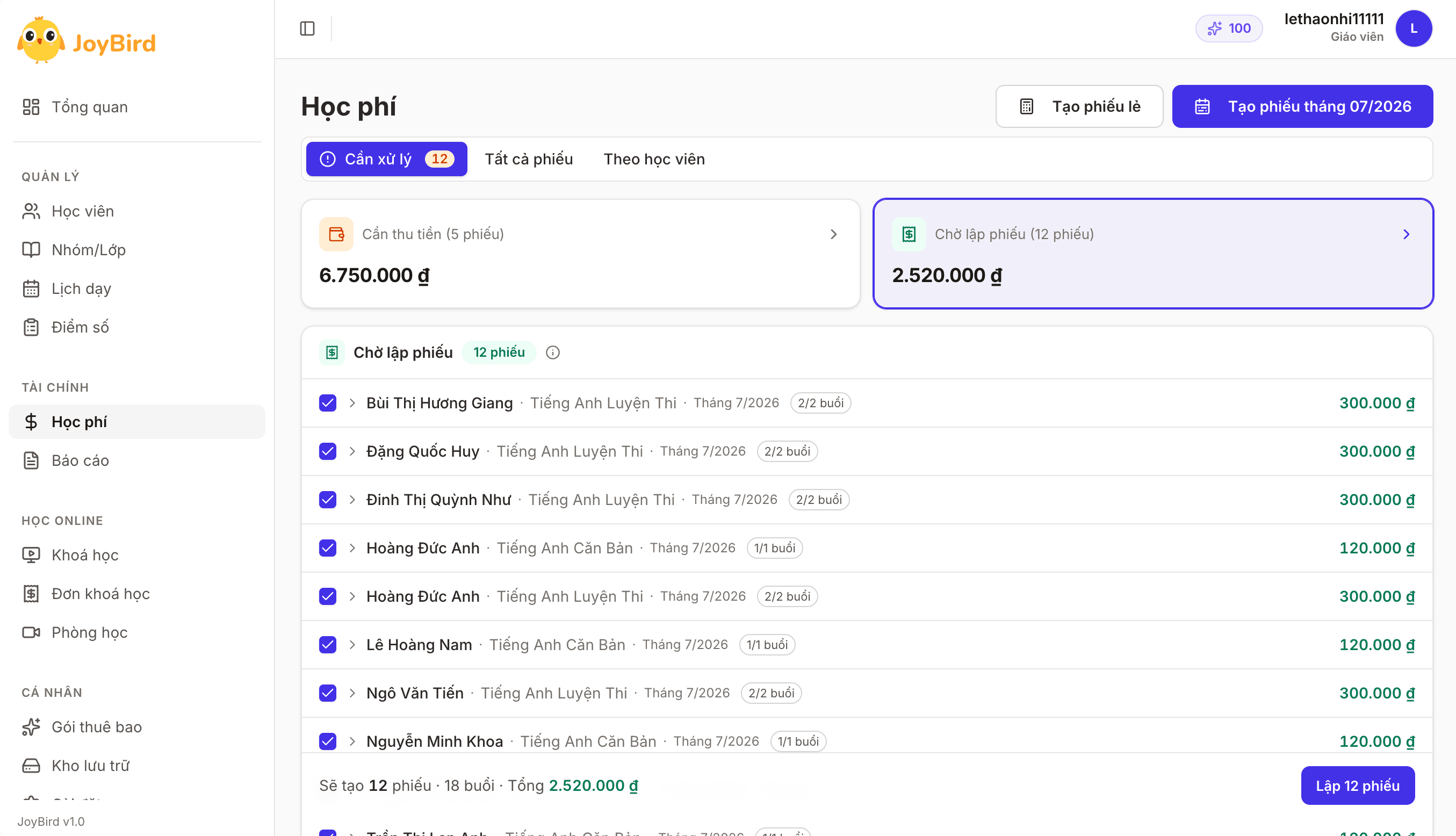Open the AI credits 100 badge

(1229, 28)
